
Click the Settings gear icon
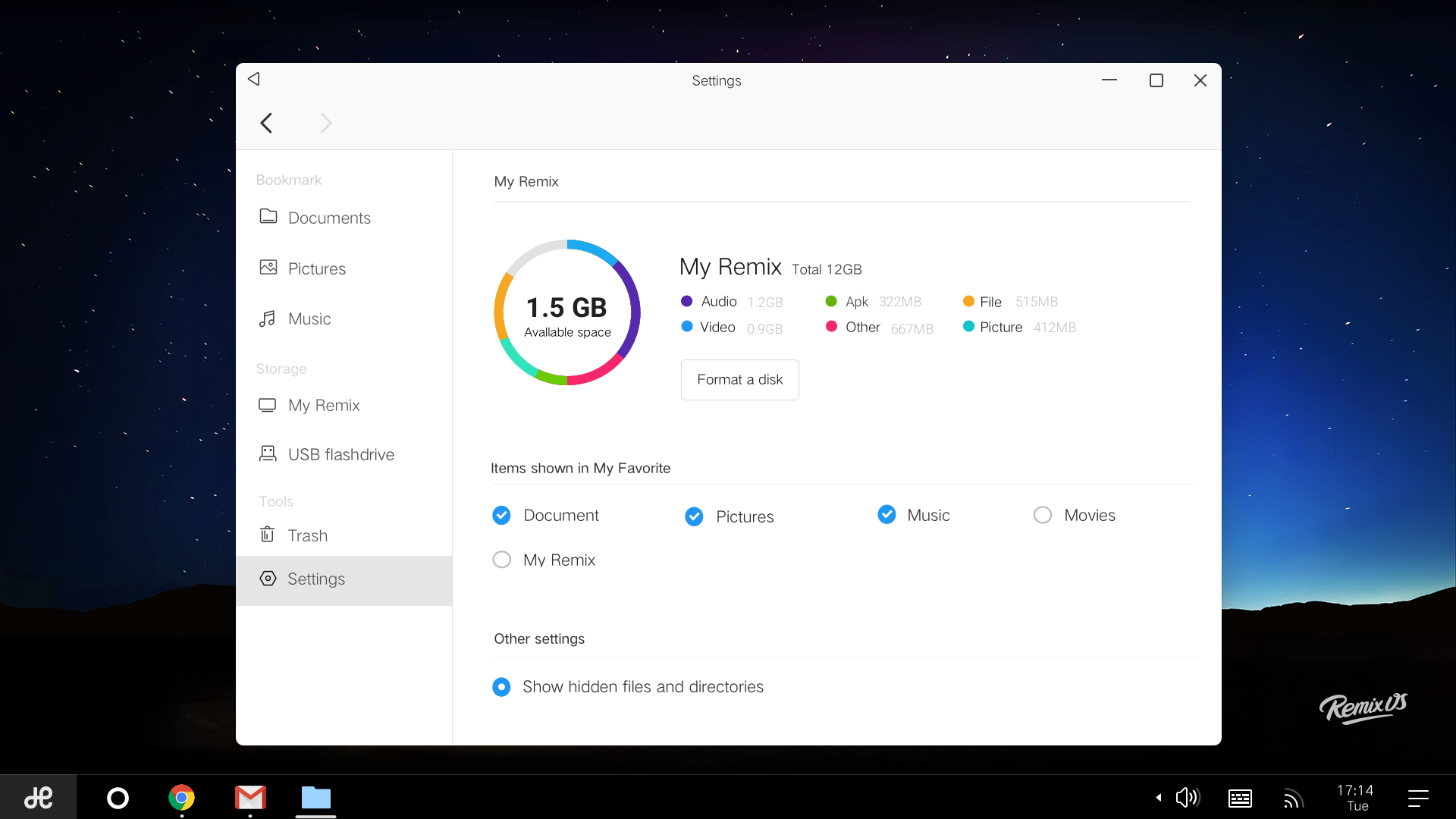[266, 578]
